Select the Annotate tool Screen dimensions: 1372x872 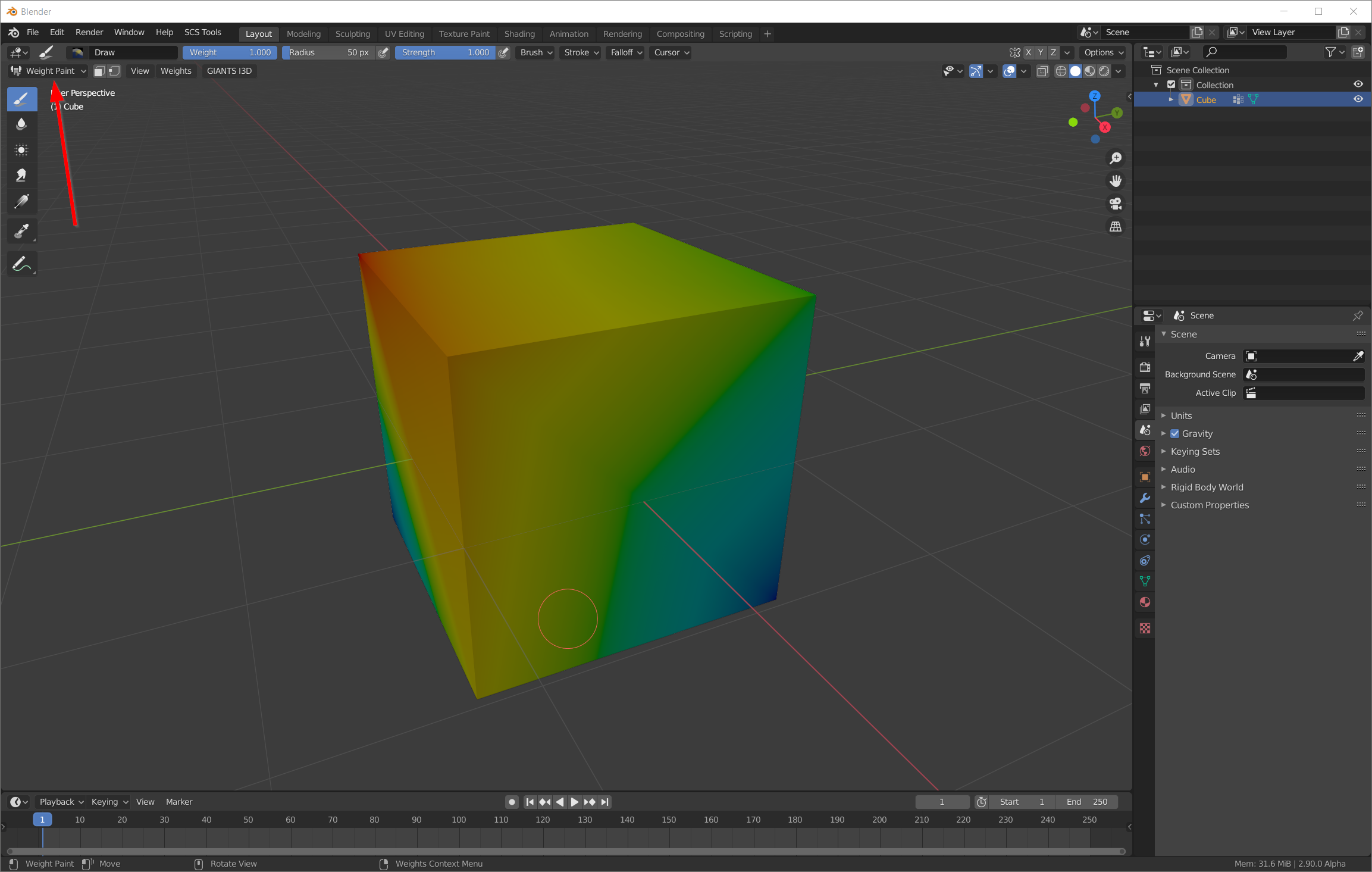(x=22, y=263)
